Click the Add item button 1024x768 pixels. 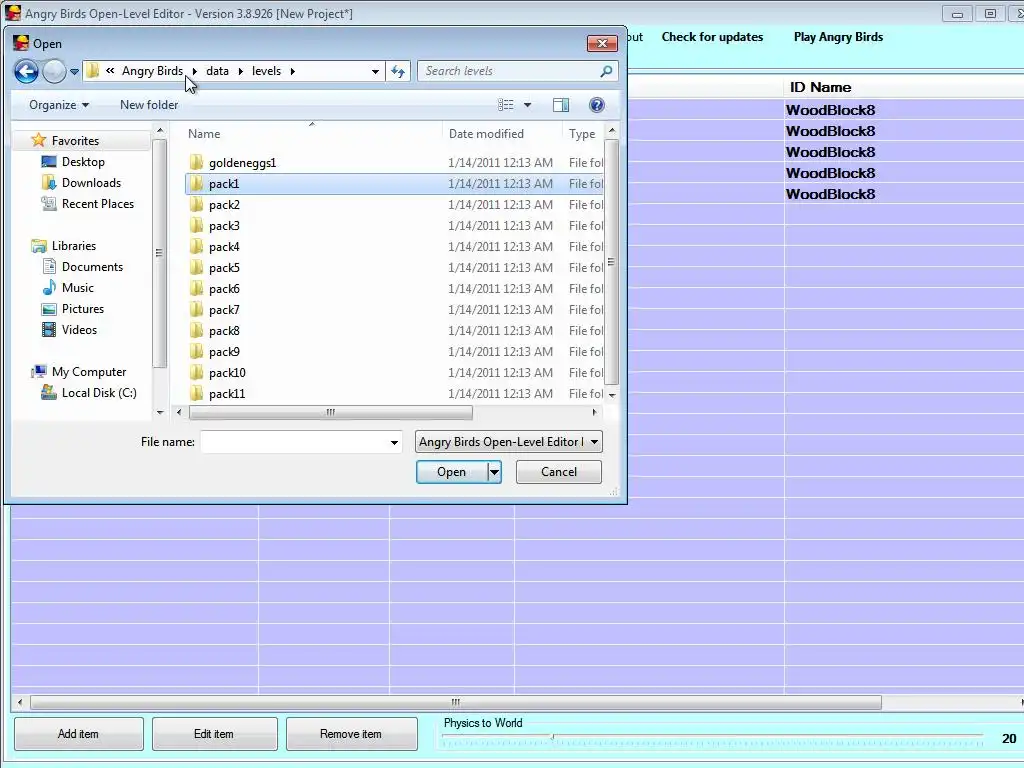click(x=78, y=734)
